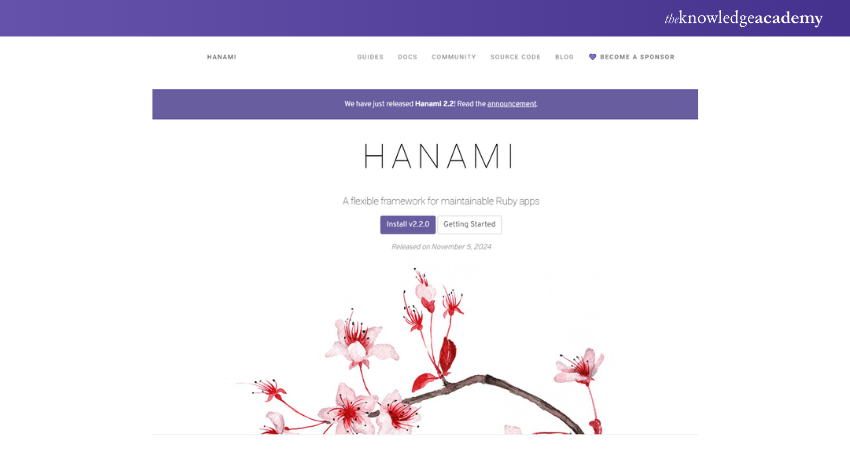Click the HANAMI brand link in navbar
850x450 pixels.
click(222, 57)
